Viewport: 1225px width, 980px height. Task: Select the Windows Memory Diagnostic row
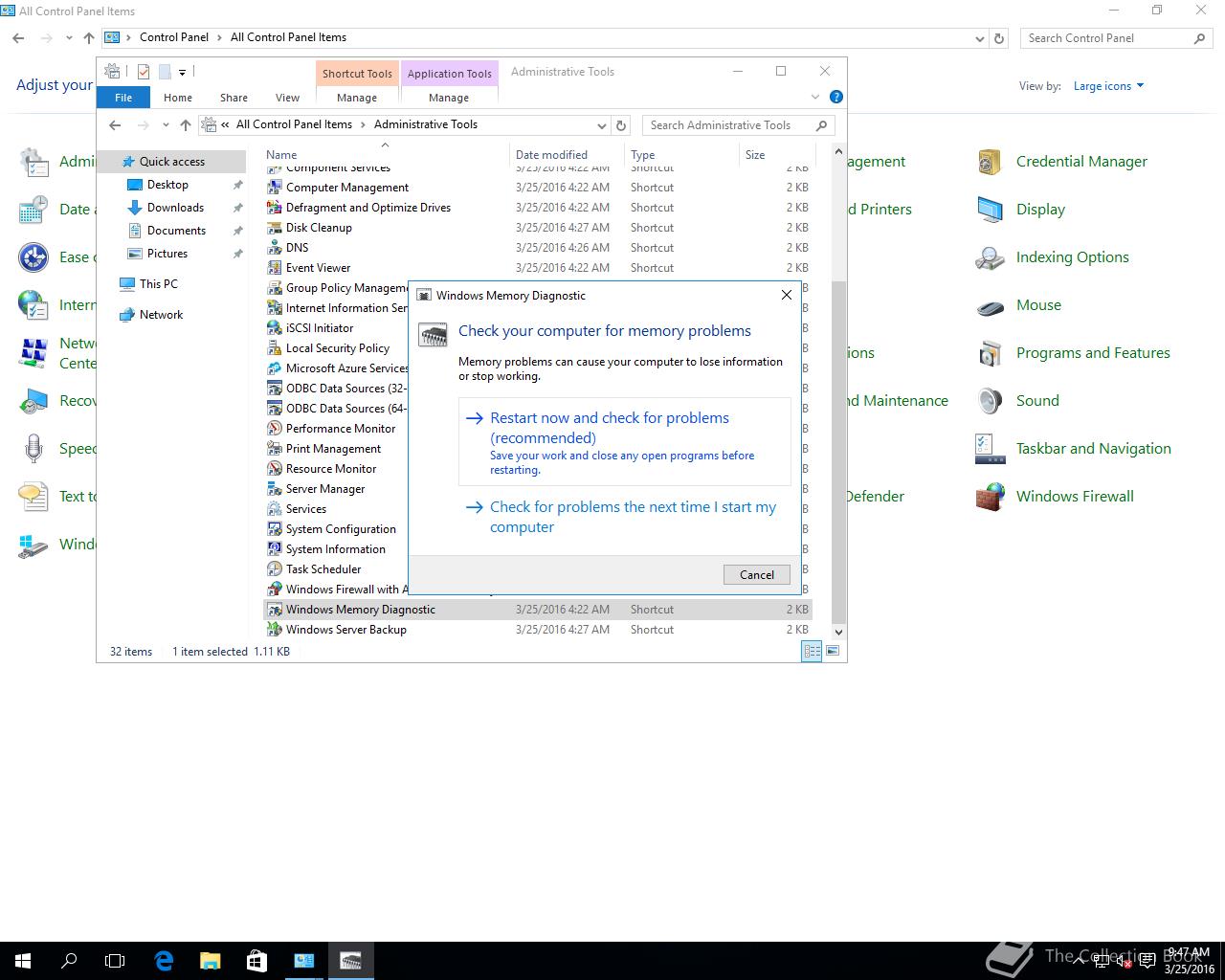pos(538,610)
